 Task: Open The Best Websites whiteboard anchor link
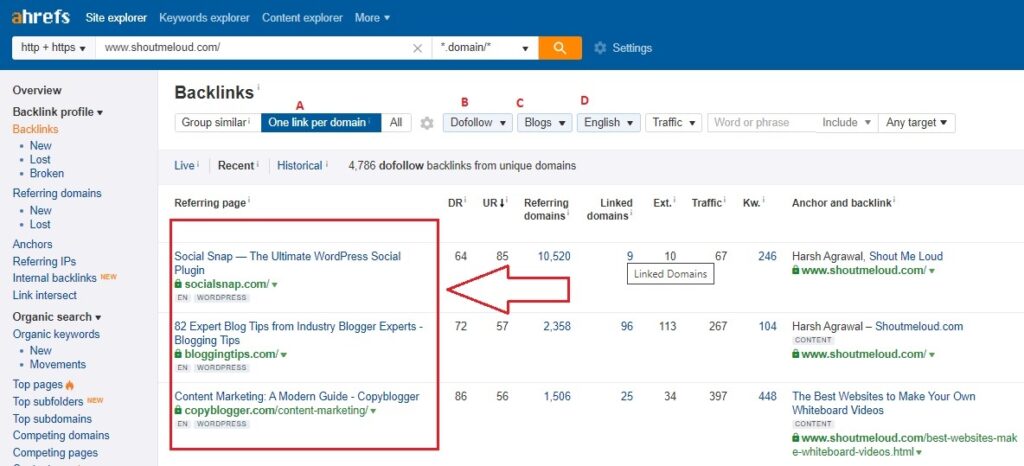point(884,403)
